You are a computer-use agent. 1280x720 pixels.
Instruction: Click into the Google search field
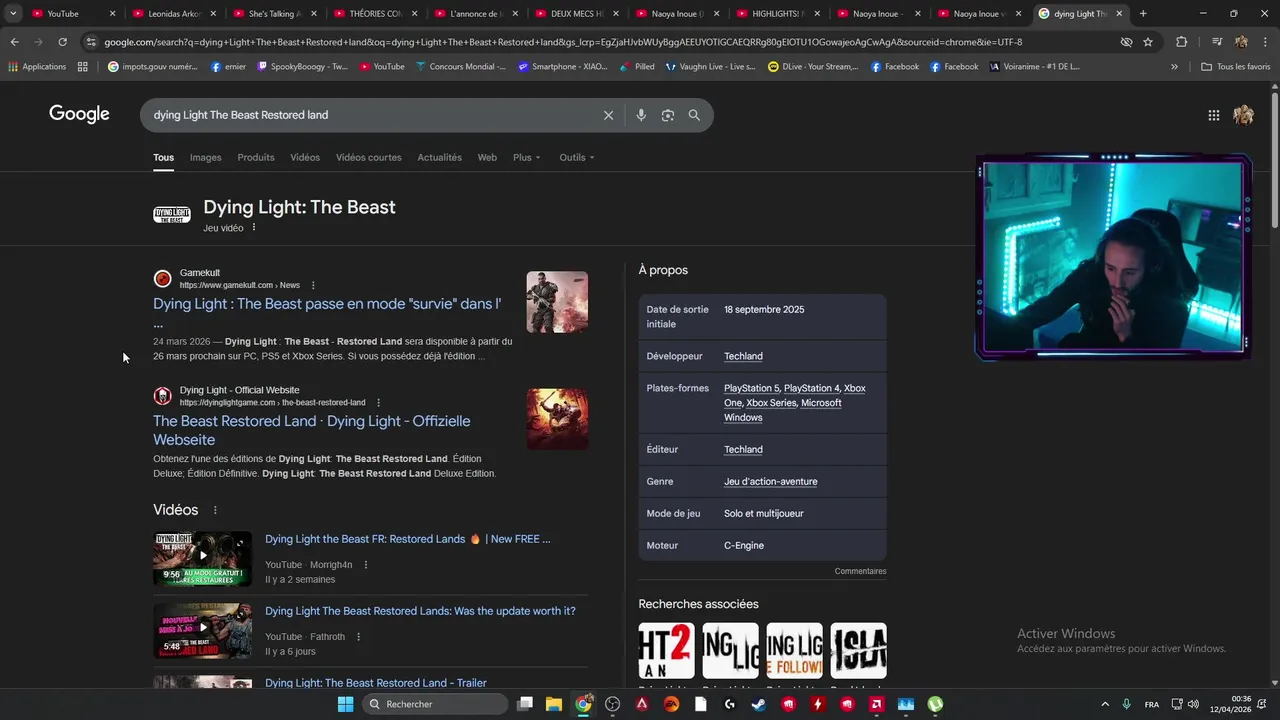pyautogui.click(x=370, y=115)
